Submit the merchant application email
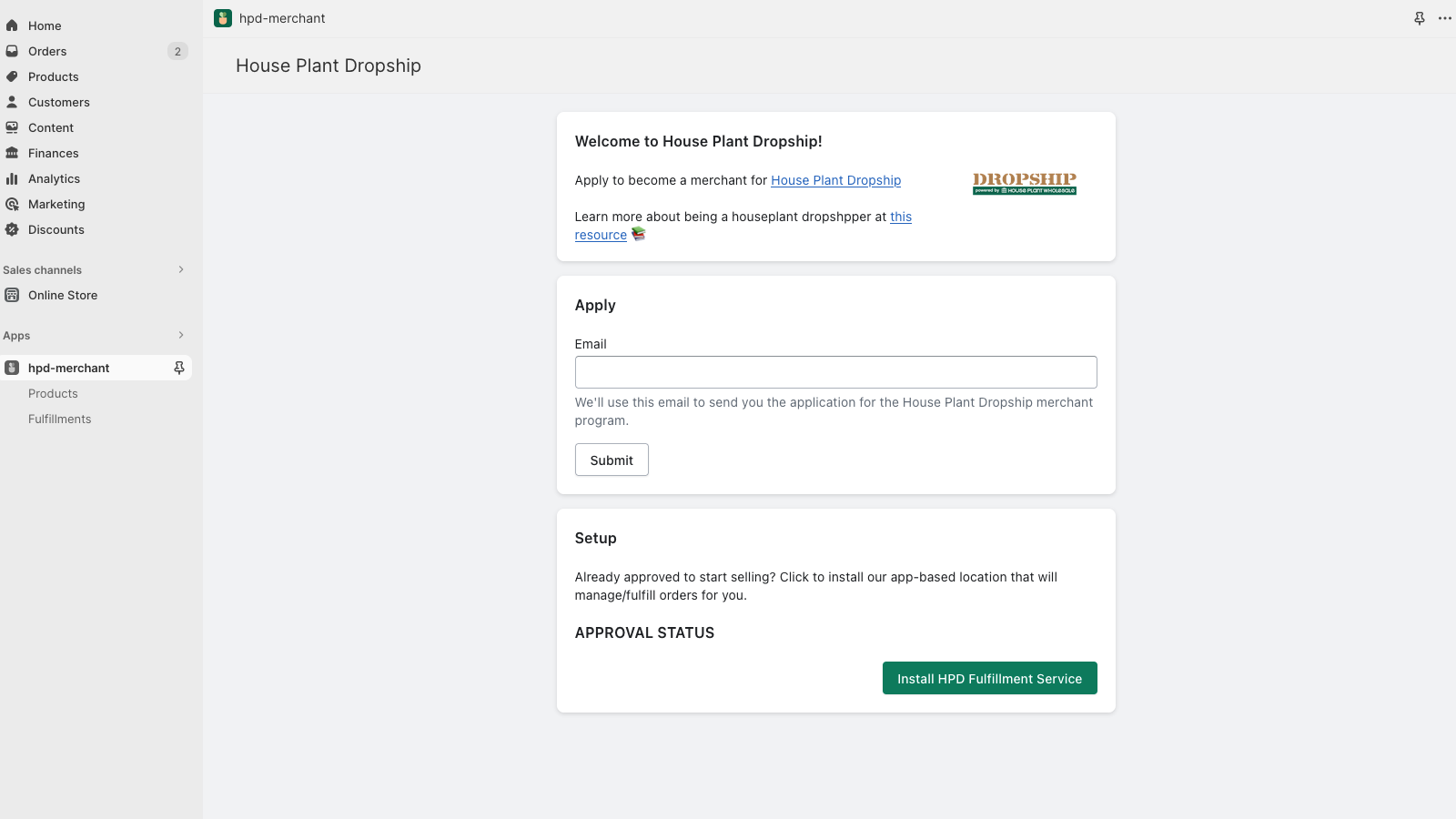Image resolution: width=1456 pixels, height=819 pixels. (612, 460)
